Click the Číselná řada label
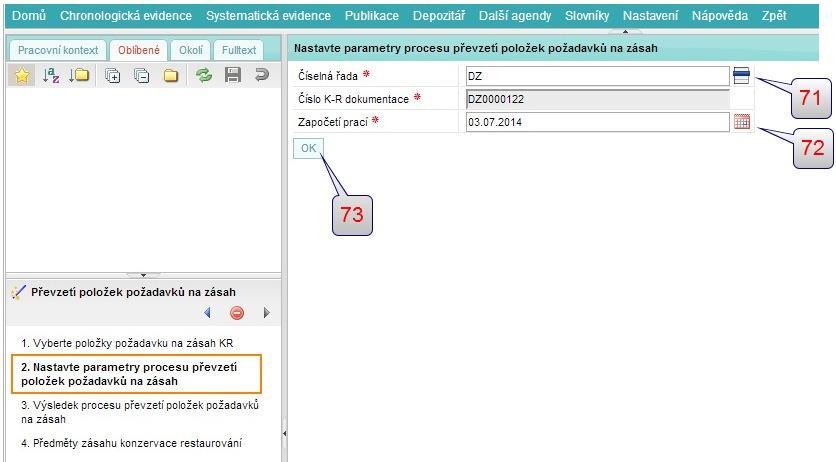This screenshot has width=836, height=462. tap(328, 76)
